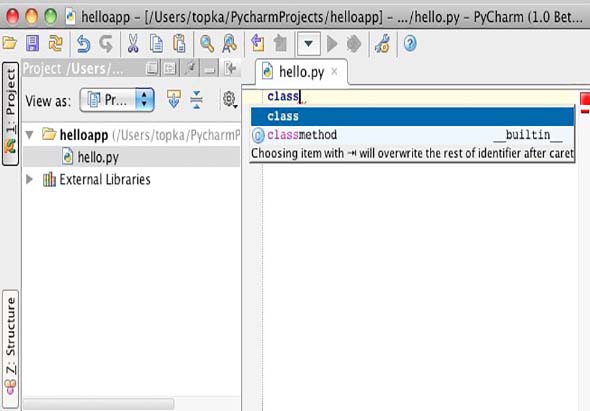Click the Synchronize arrows icon
590x411 pixels.
[55, 44]
